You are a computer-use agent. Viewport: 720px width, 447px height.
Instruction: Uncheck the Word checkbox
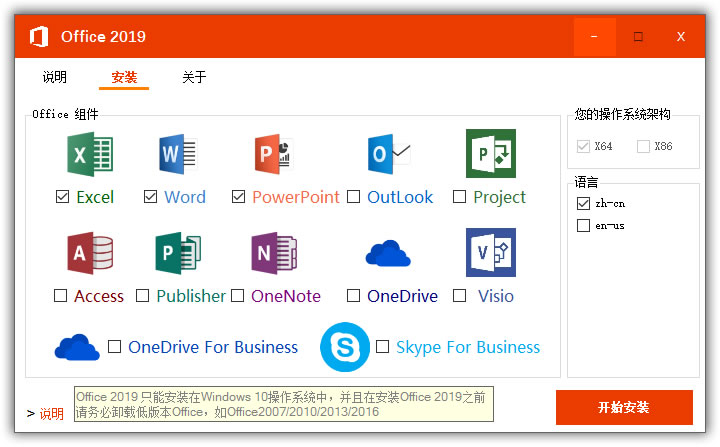(150, 197)
